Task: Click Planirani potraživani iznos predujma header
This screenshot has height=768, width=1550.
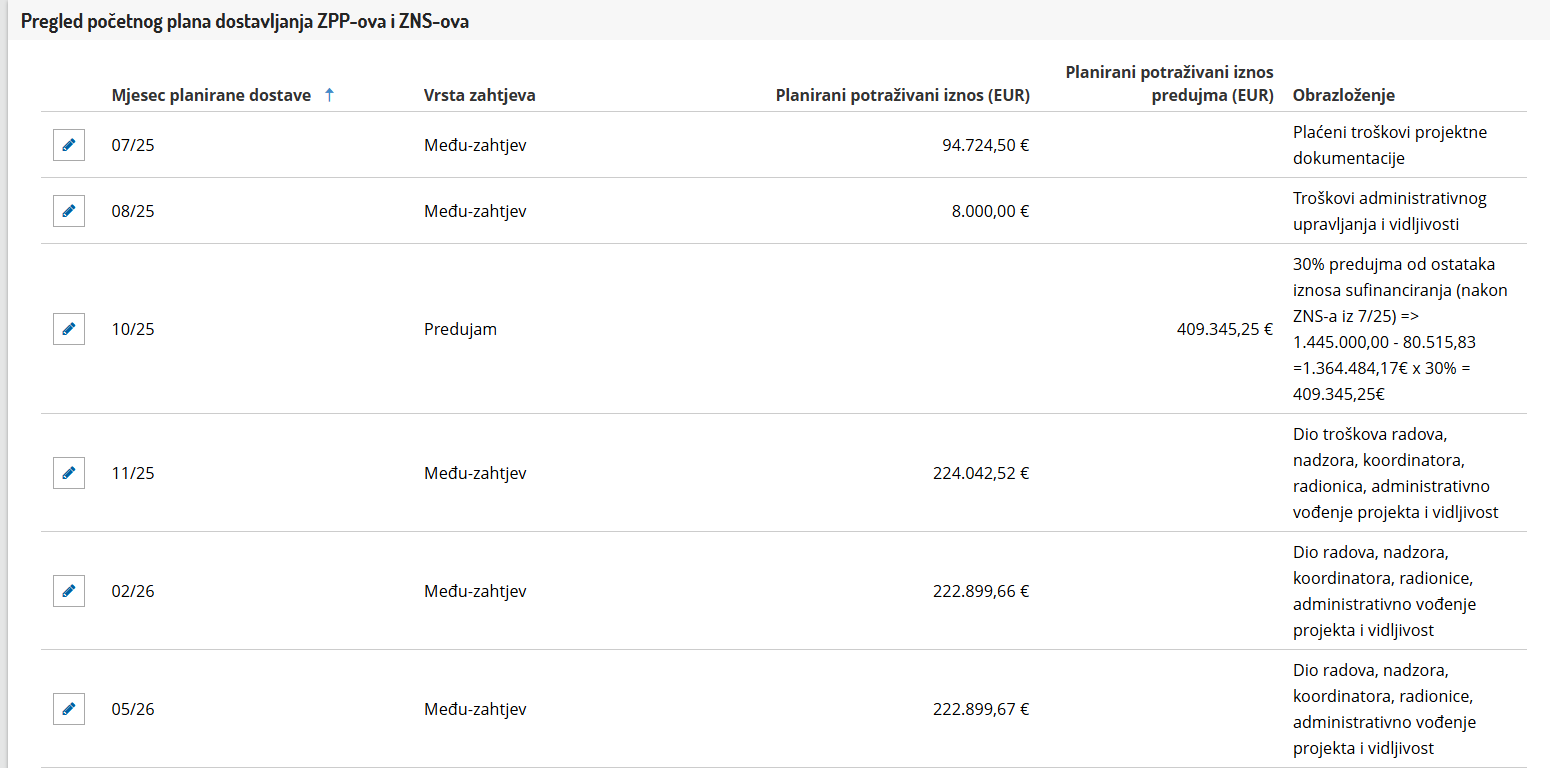Action: [x=1169, y=84]
